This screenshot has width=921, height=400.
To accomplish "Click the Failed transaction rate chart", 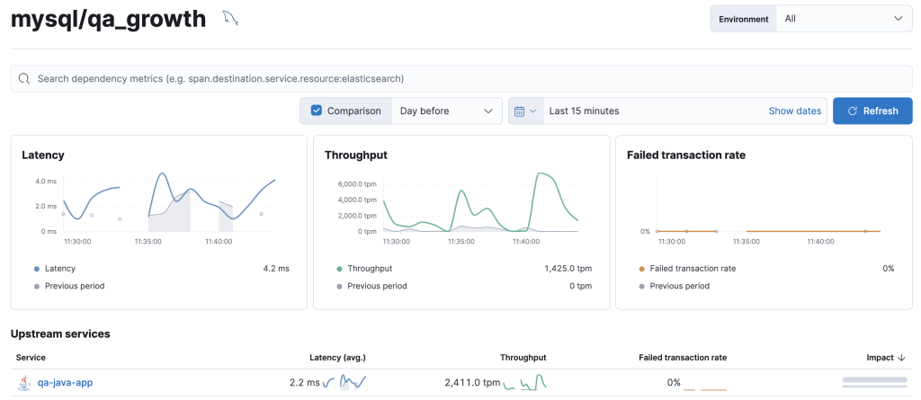I will coord(768,203).
